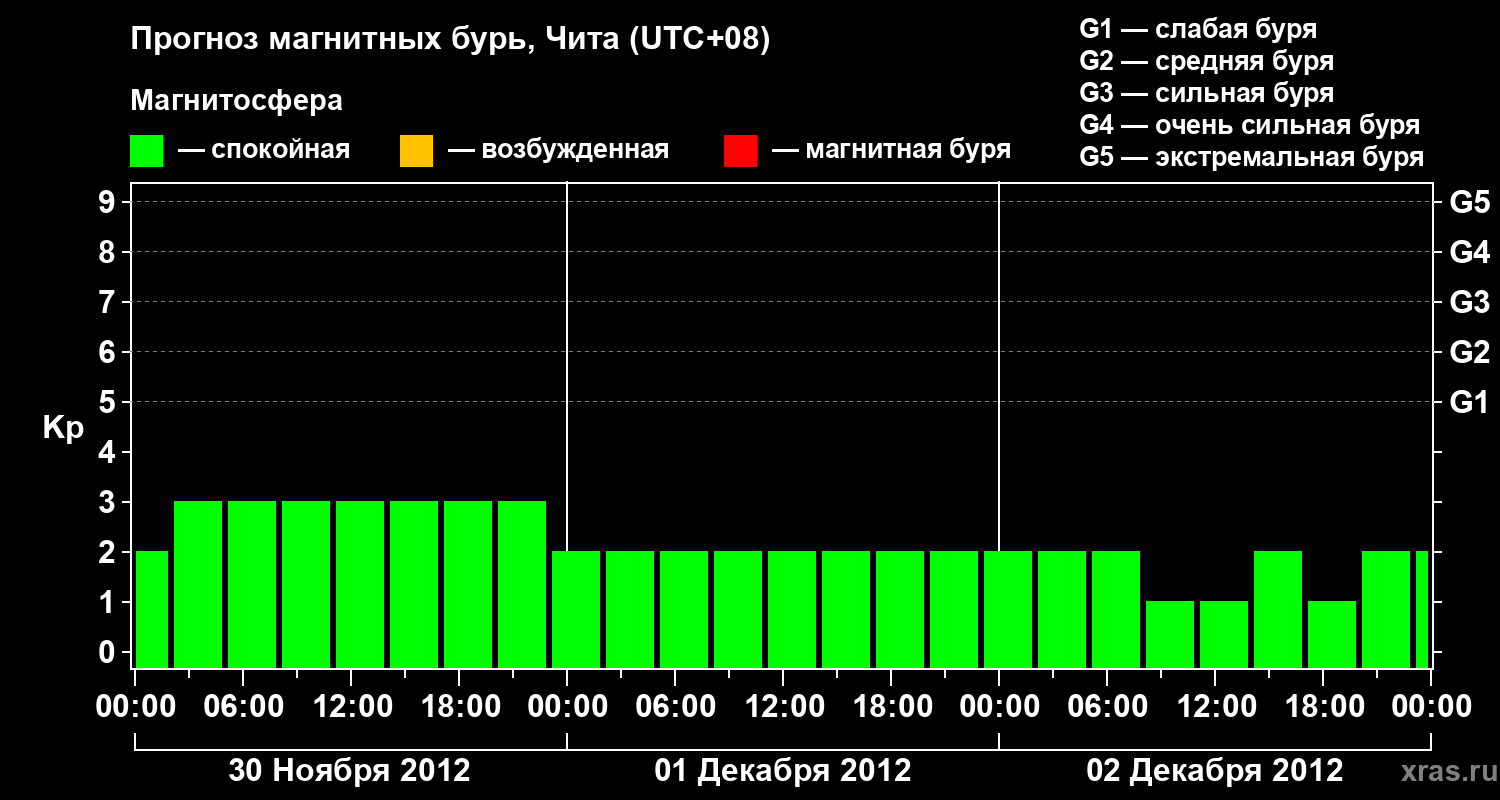Click the green 'спокойная' legend swatch
Screen dimensions: 1500x800
(x=146, y=151)
